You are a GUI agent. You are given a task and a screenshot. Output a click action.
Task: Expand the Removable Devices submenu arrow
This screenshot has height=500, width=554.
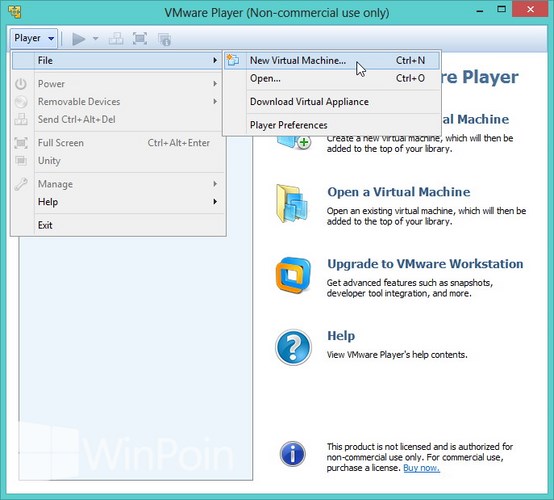pos(215,101)
